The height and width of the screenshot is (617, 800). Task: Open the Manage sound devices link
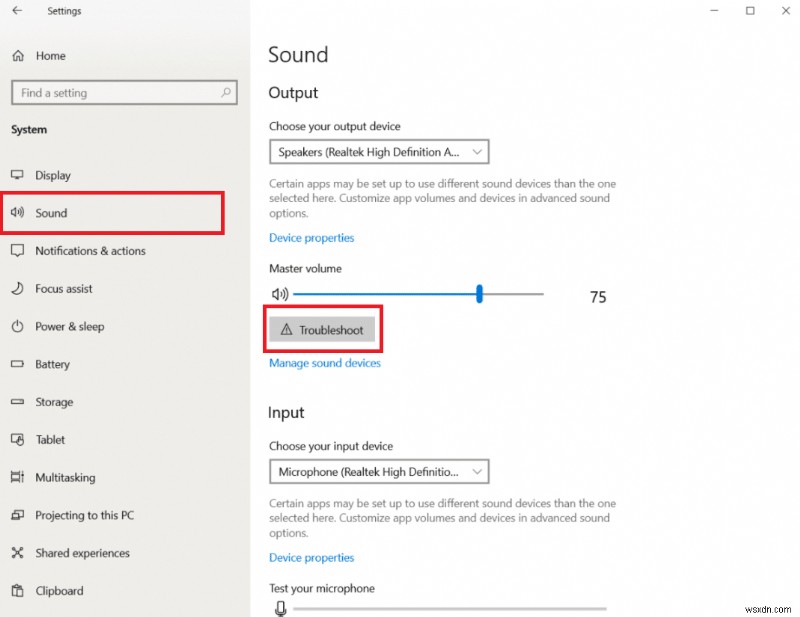(324, 364)
